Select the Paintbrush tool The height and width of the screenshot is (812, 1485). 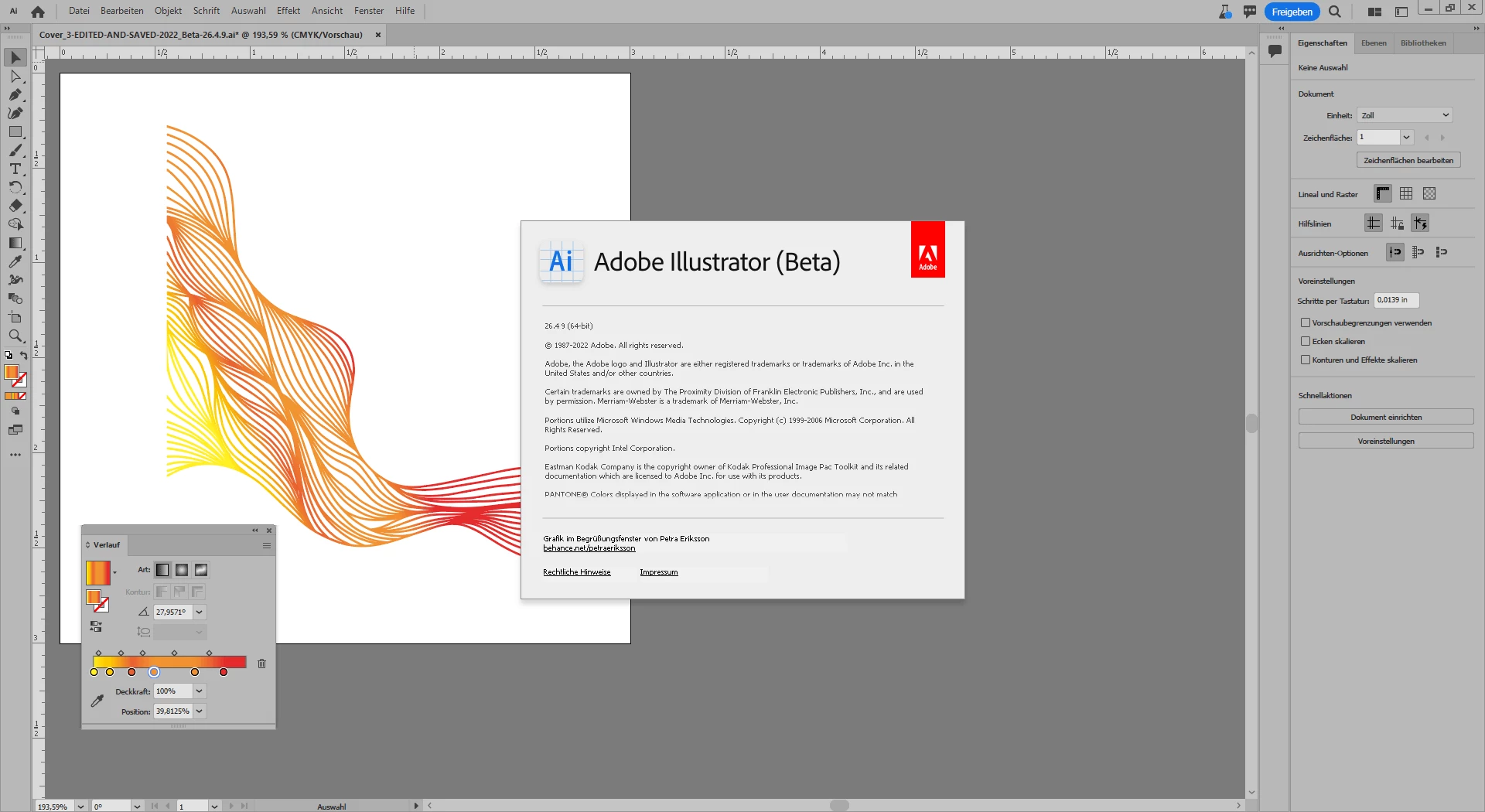15,151
